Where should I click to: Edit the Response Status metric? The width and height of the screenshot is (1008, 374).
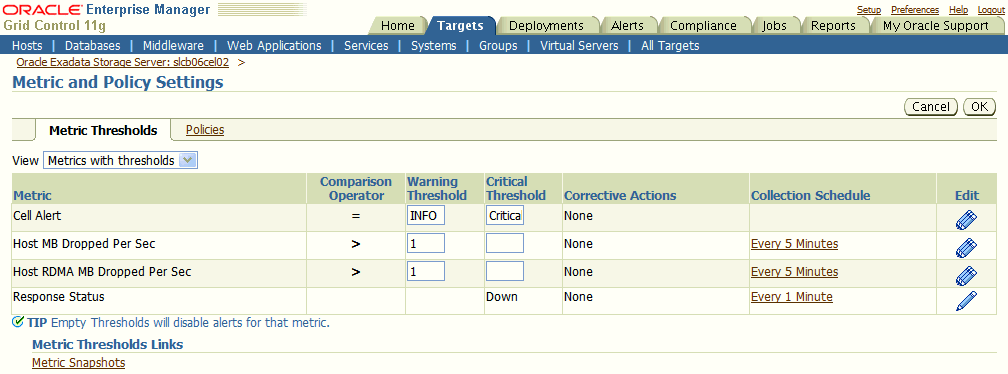point(966,301)
